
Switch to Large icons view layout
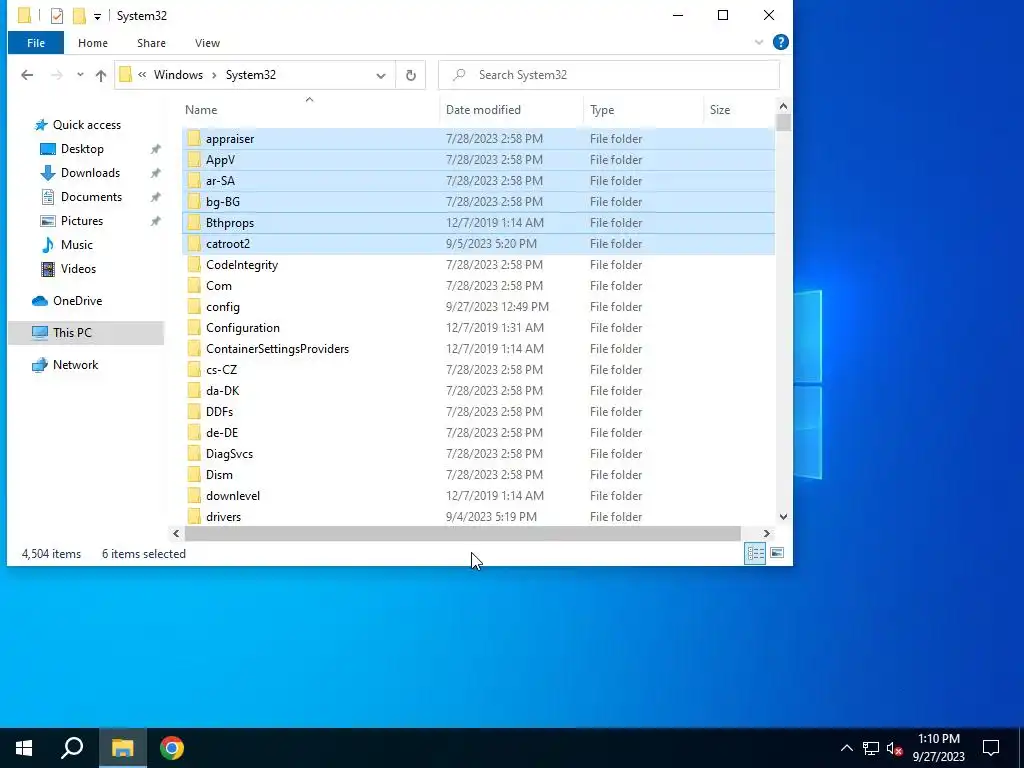[776, 553]
